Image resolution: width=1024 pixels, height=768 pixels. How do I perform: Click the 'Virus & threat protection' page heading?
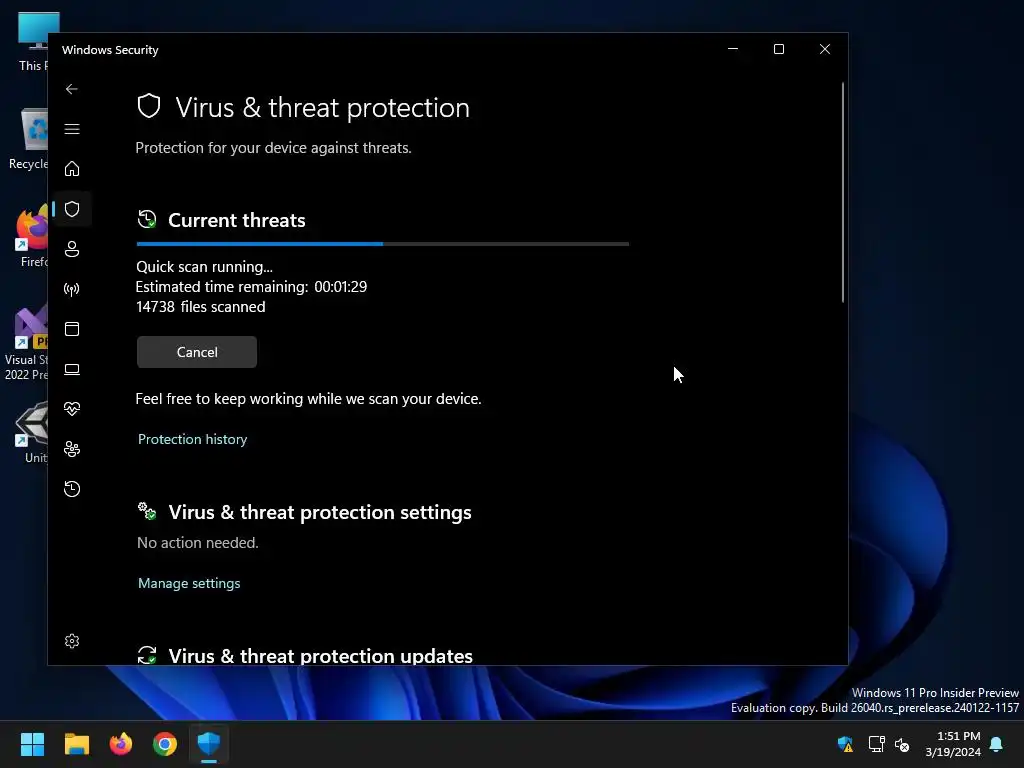coord(322,108)
